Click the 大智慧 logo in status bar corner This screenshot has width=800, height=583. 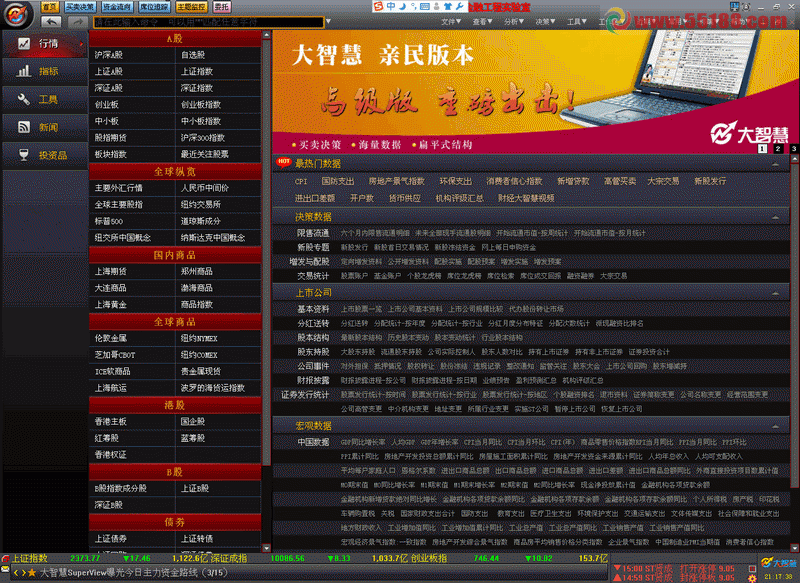[778, 563]
